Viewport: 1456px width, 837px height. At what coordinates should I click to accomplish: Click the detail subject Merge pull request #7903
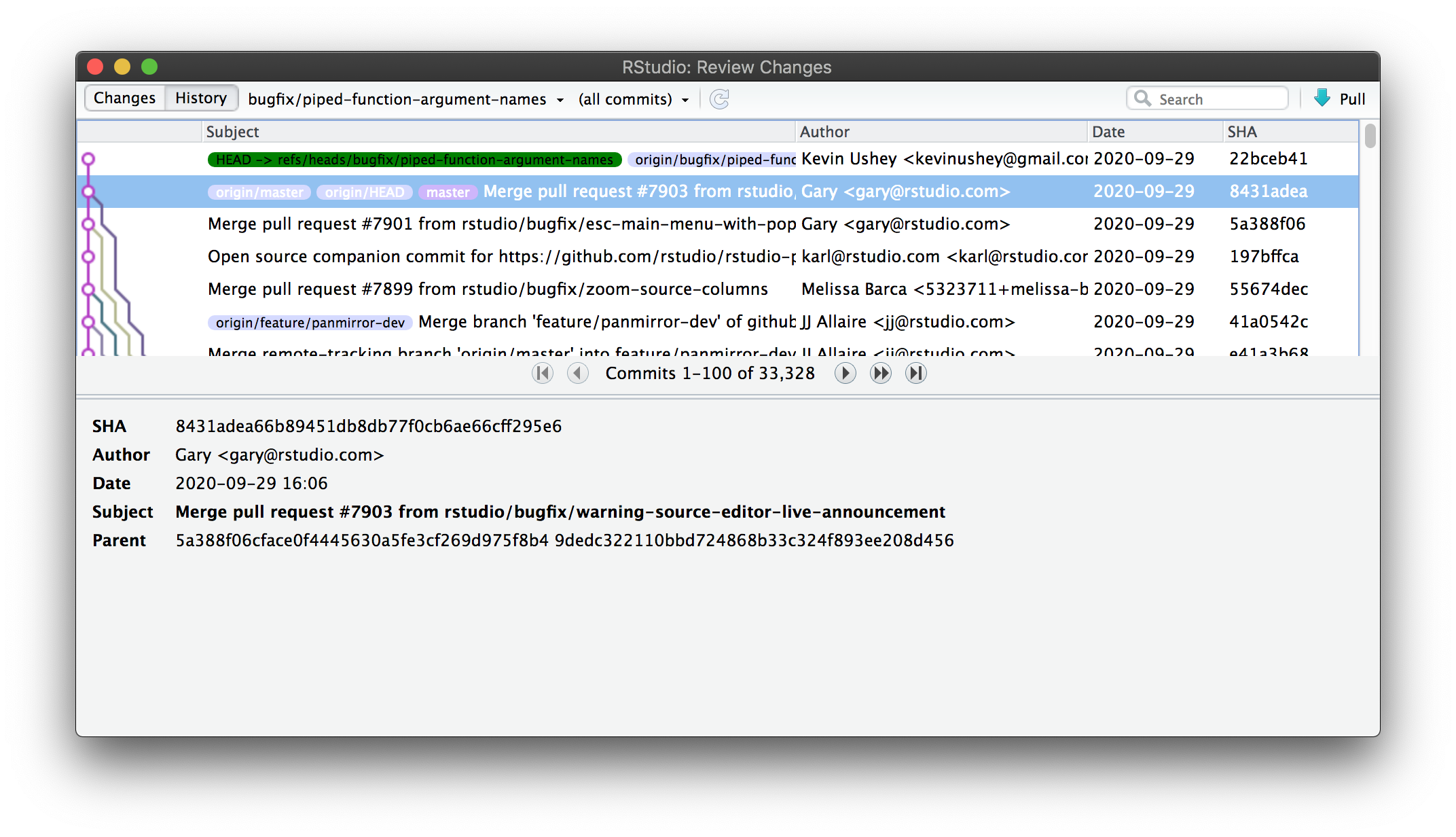[x=560, y=512]
